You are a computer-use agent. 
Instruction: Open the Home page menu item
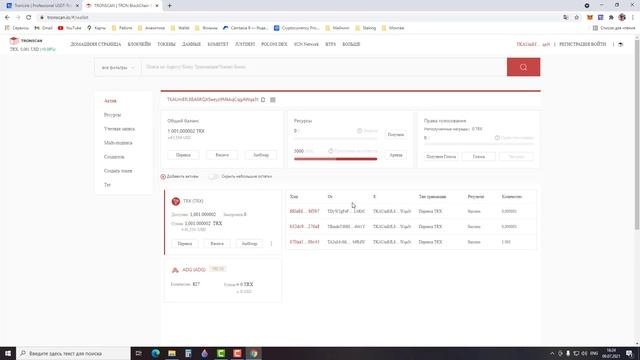(x=96, y=44)
